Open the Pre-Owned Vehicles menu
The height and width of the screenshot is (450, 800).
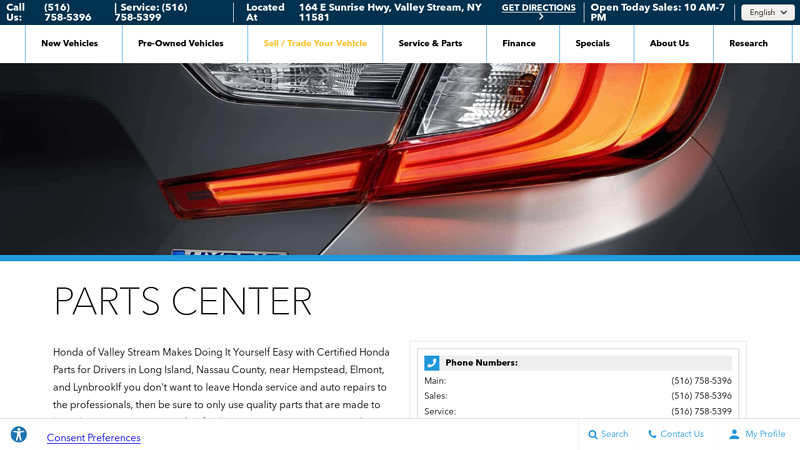(181, 43)
